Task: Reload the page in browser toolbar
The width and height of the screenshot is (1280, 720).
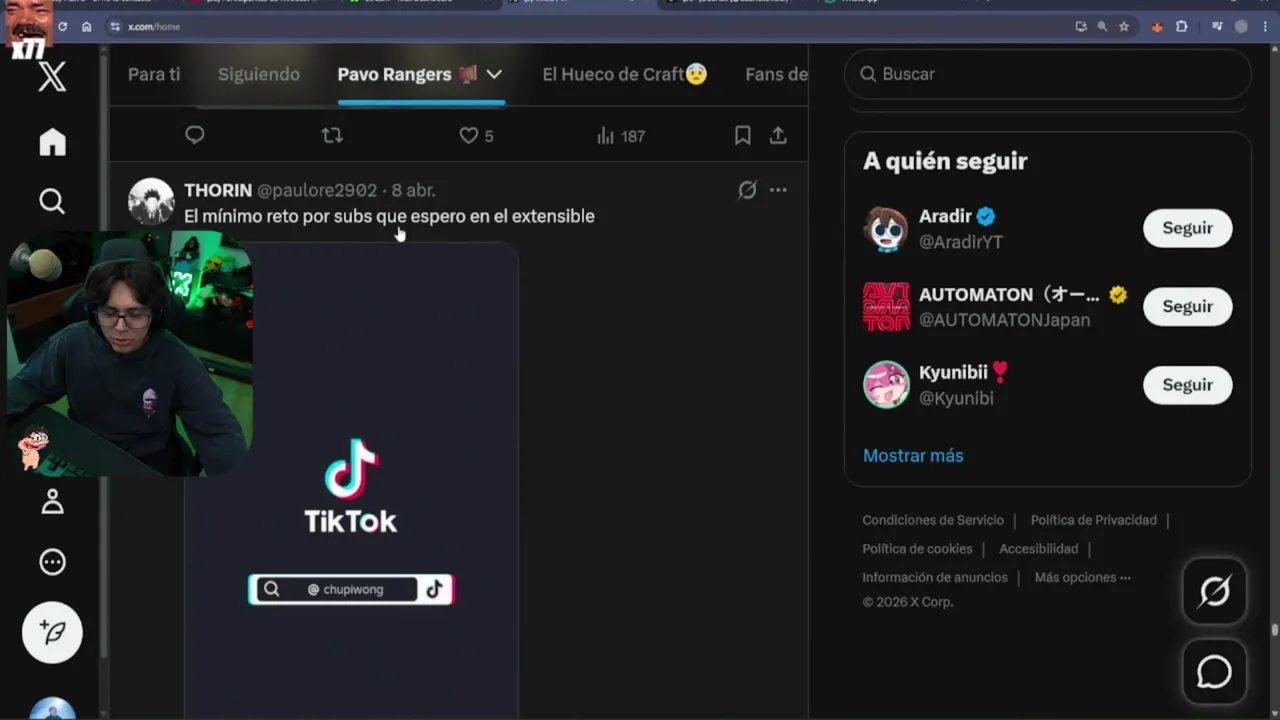Action: pyautogui.click(x=62, y=27)
